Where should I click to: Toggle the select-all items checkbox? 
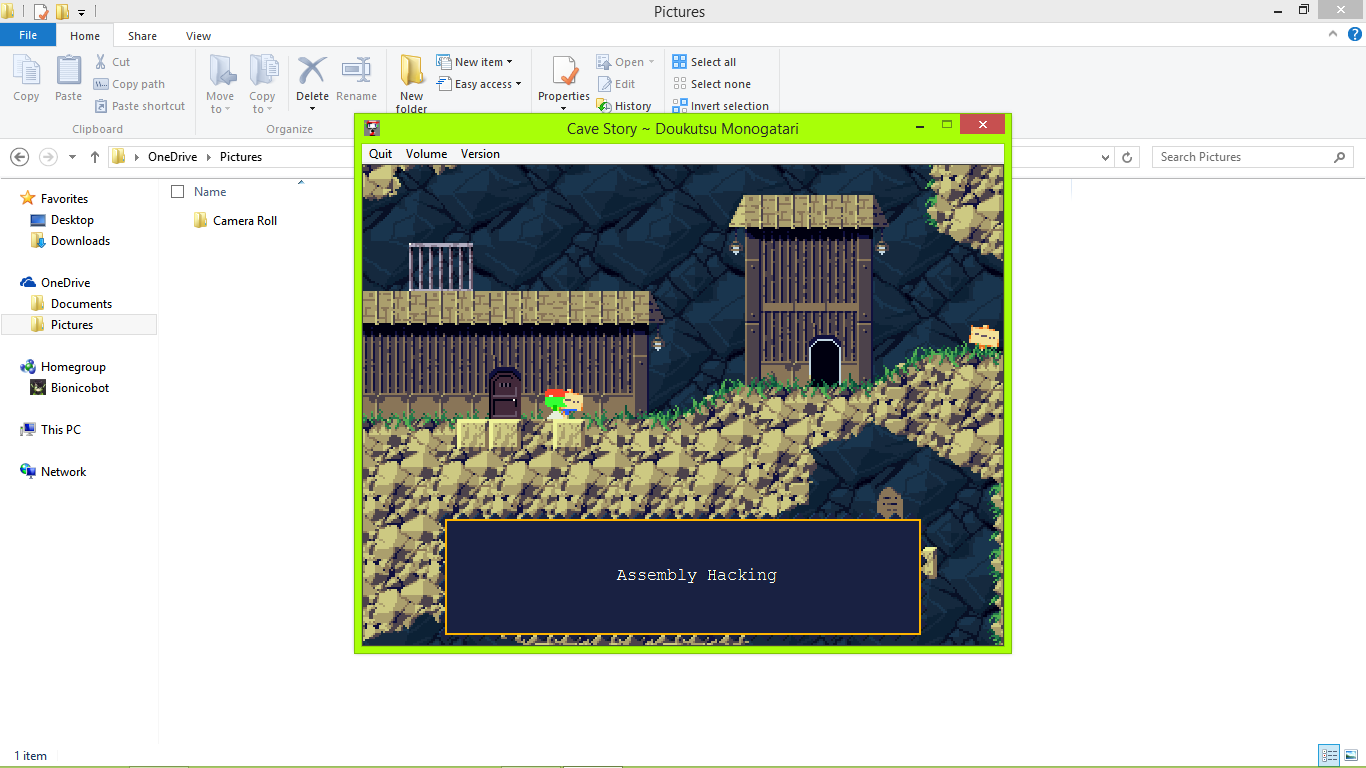[x=178, y=192]
